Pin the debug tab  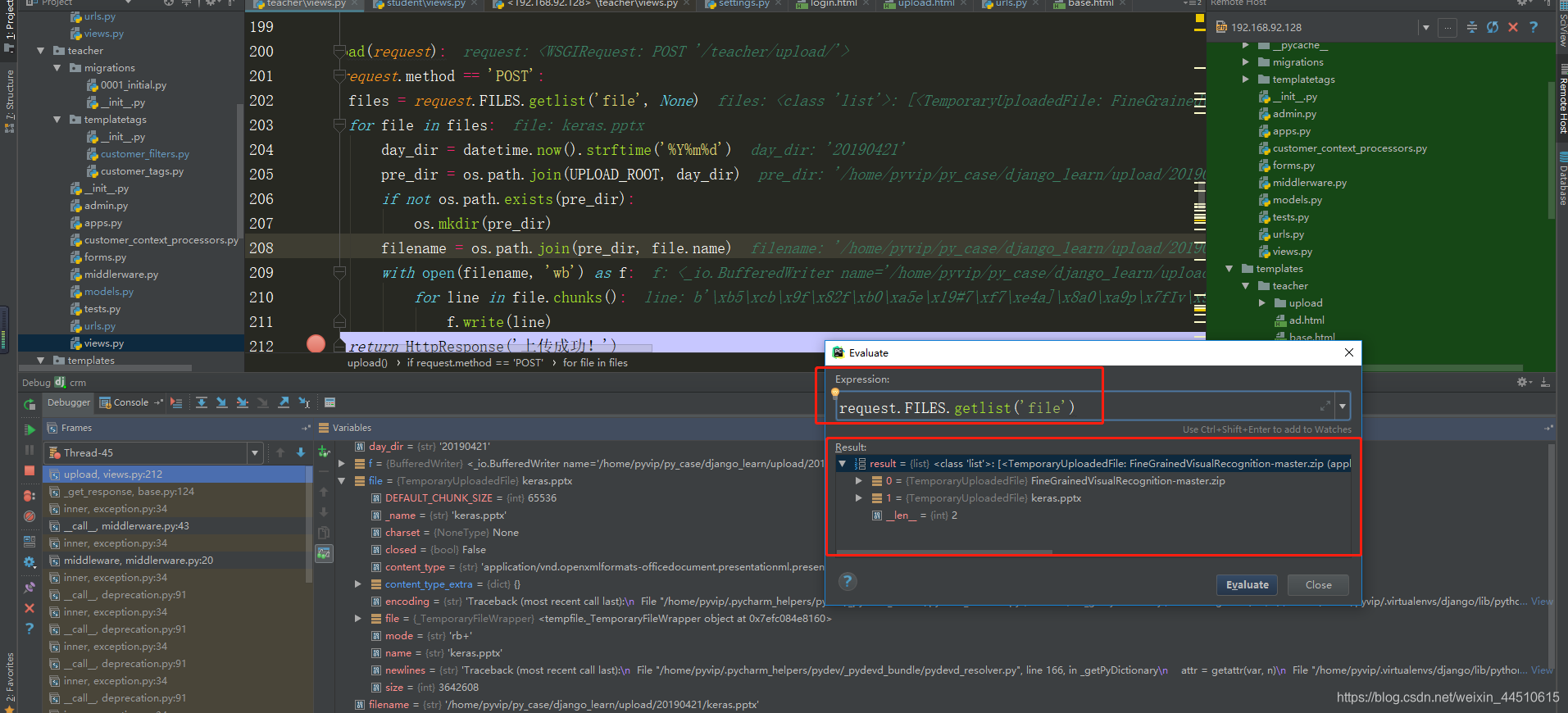coord(30,587)
